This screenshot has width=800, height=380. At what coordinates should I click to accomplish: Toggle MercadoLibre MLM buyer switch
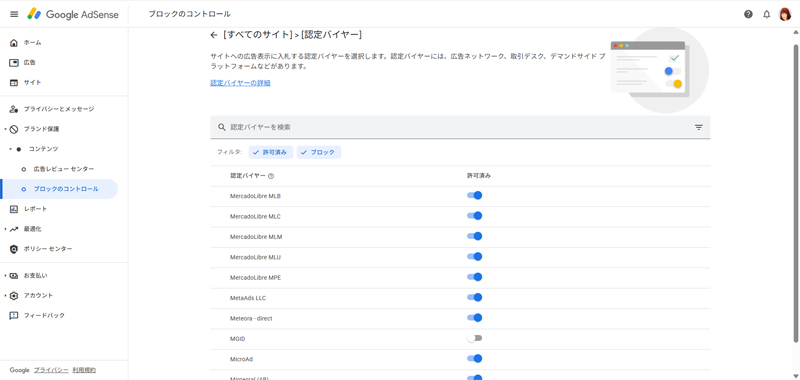[474, 236]
